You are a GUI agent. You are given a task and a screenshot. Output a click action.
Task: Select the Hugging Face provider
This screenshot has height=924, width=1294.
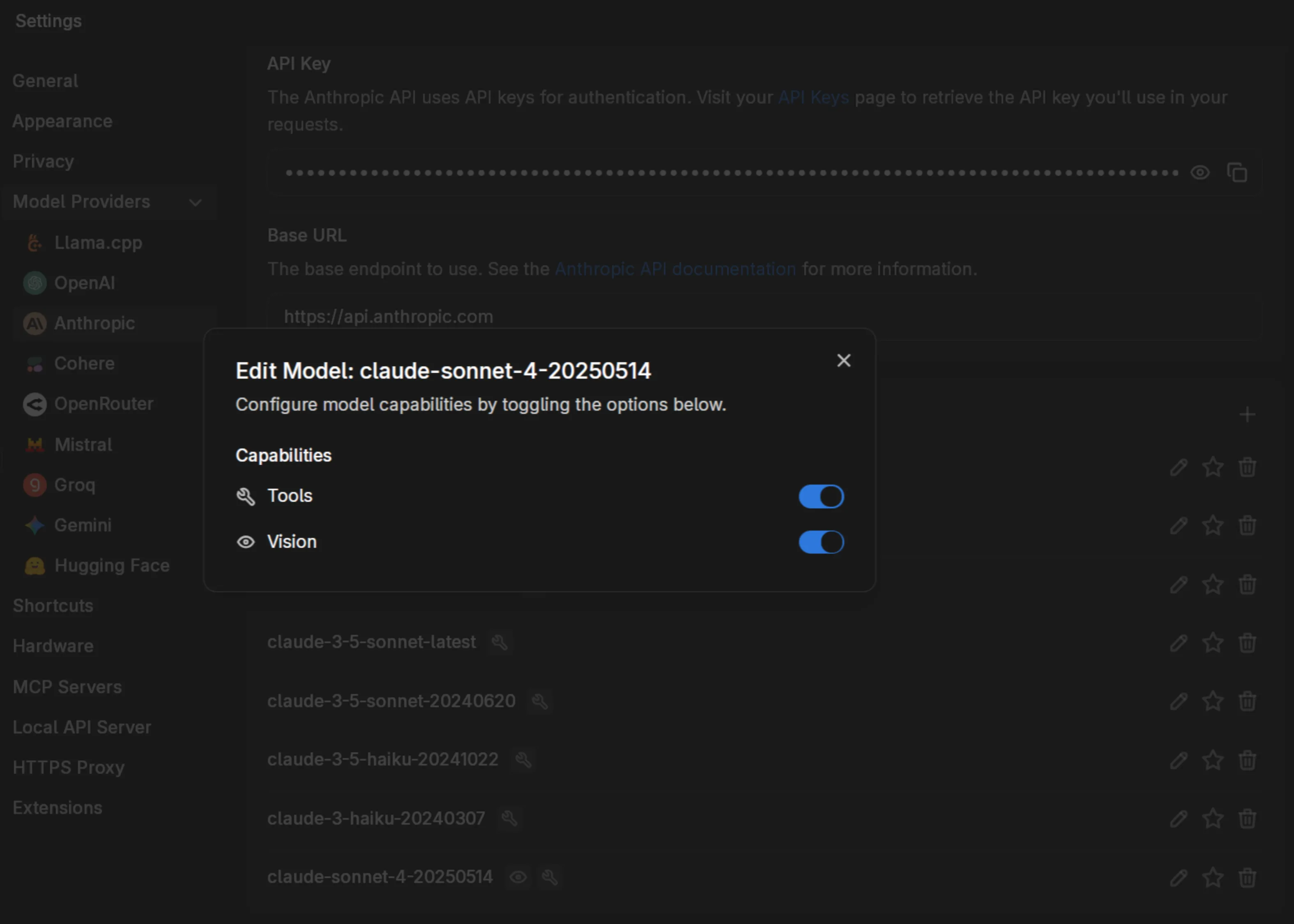(112, 565)
